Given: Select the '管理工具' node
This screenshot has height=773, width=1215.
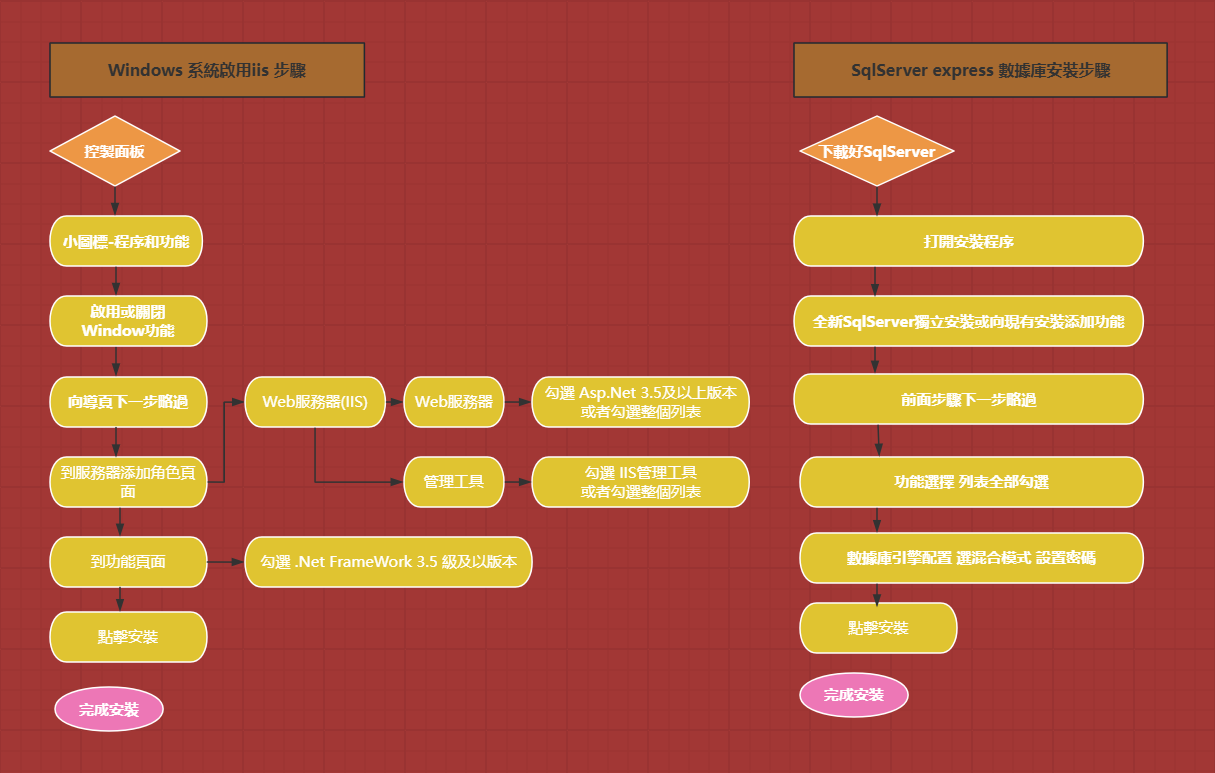Looking at the screenshot, I should pyautogui.click(x=454, y=482).
